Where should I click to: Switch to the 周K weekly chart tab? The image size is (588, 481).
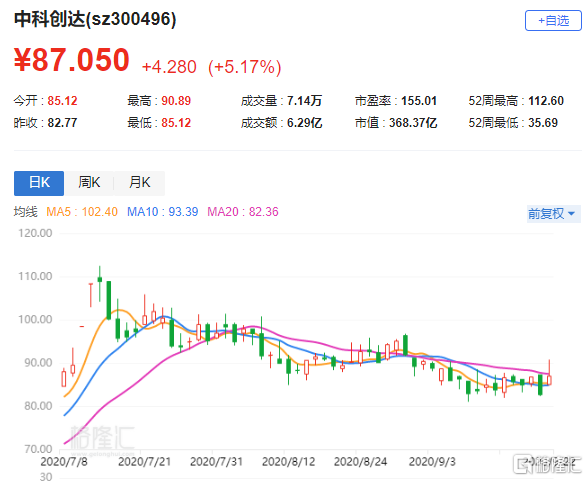point(89,183)
